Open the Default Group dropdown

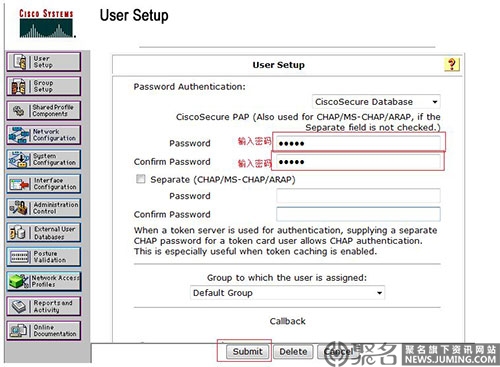click(287, 293)
